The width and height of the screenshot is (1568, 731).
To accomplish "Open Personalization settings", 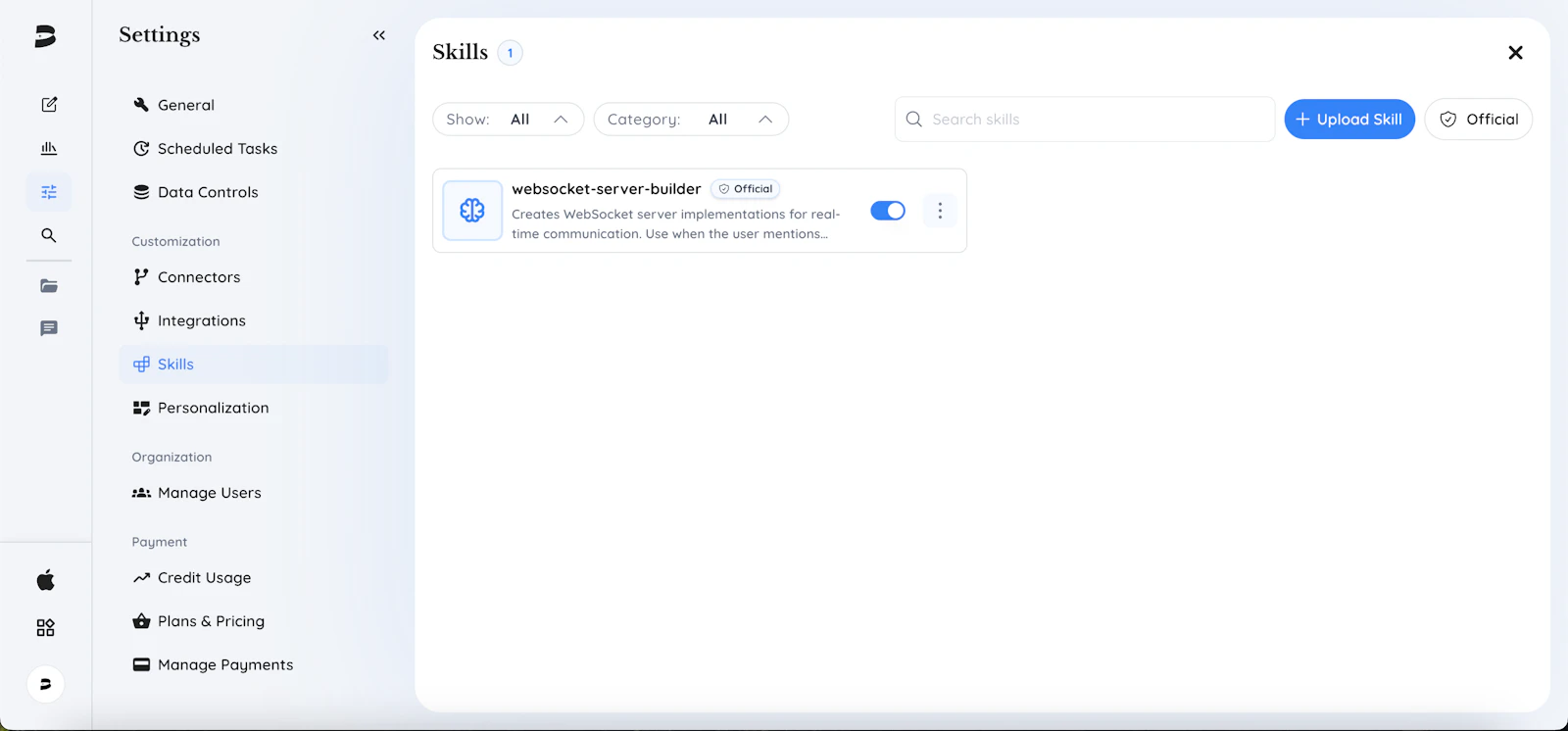I will point(254,408).
